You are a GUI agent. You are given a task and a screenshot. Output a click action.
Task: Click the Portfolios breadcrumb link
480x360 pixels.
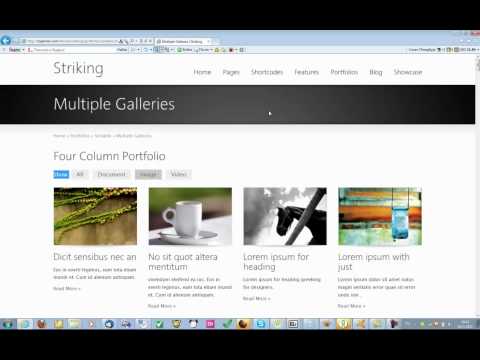[80, 136]
